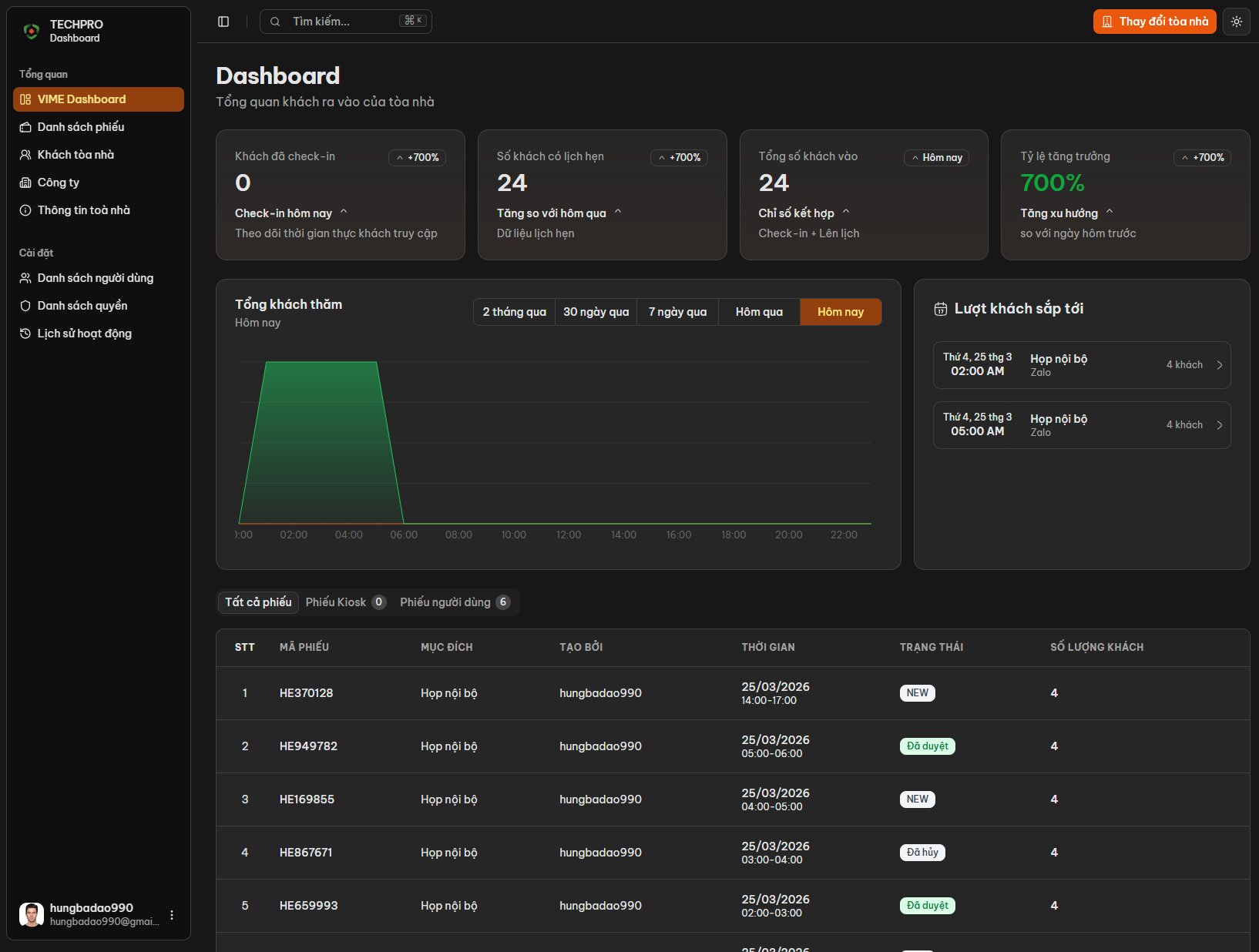Click Thay đổi tòa nhà button

tap(1153, 22)
